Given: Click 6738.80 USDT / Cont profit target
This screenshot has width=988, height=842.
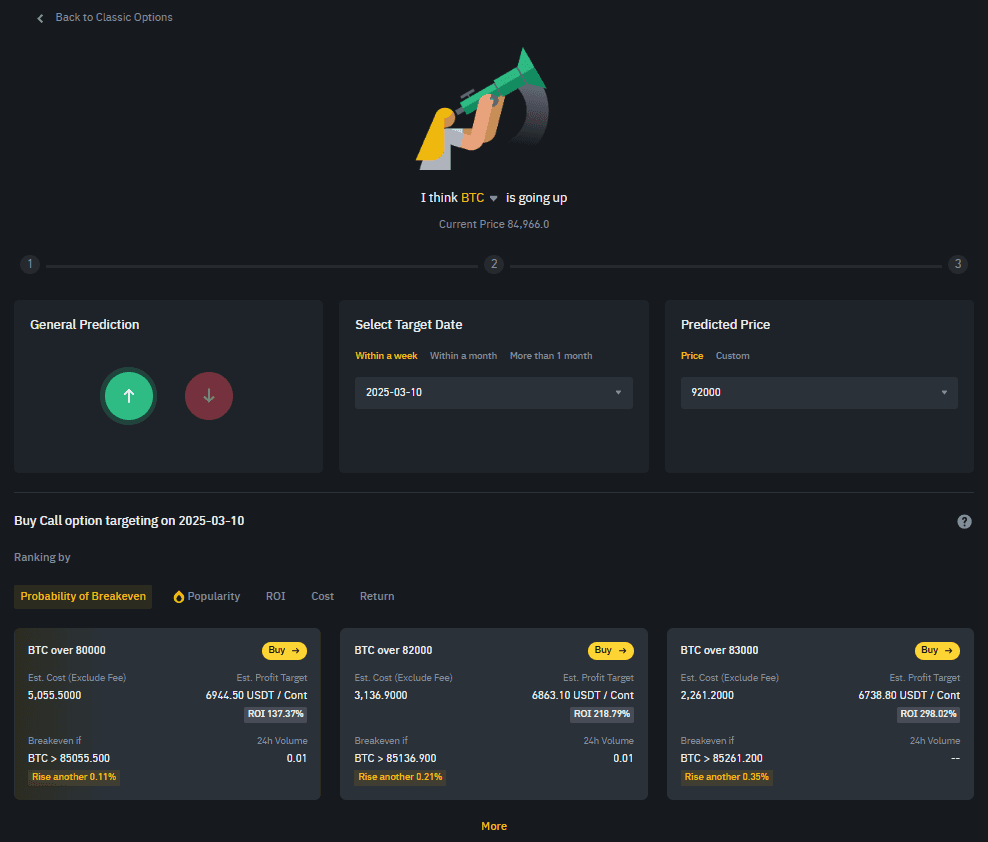Looking at the screenshot, I should pyautogui.click(x=909, y=695).
